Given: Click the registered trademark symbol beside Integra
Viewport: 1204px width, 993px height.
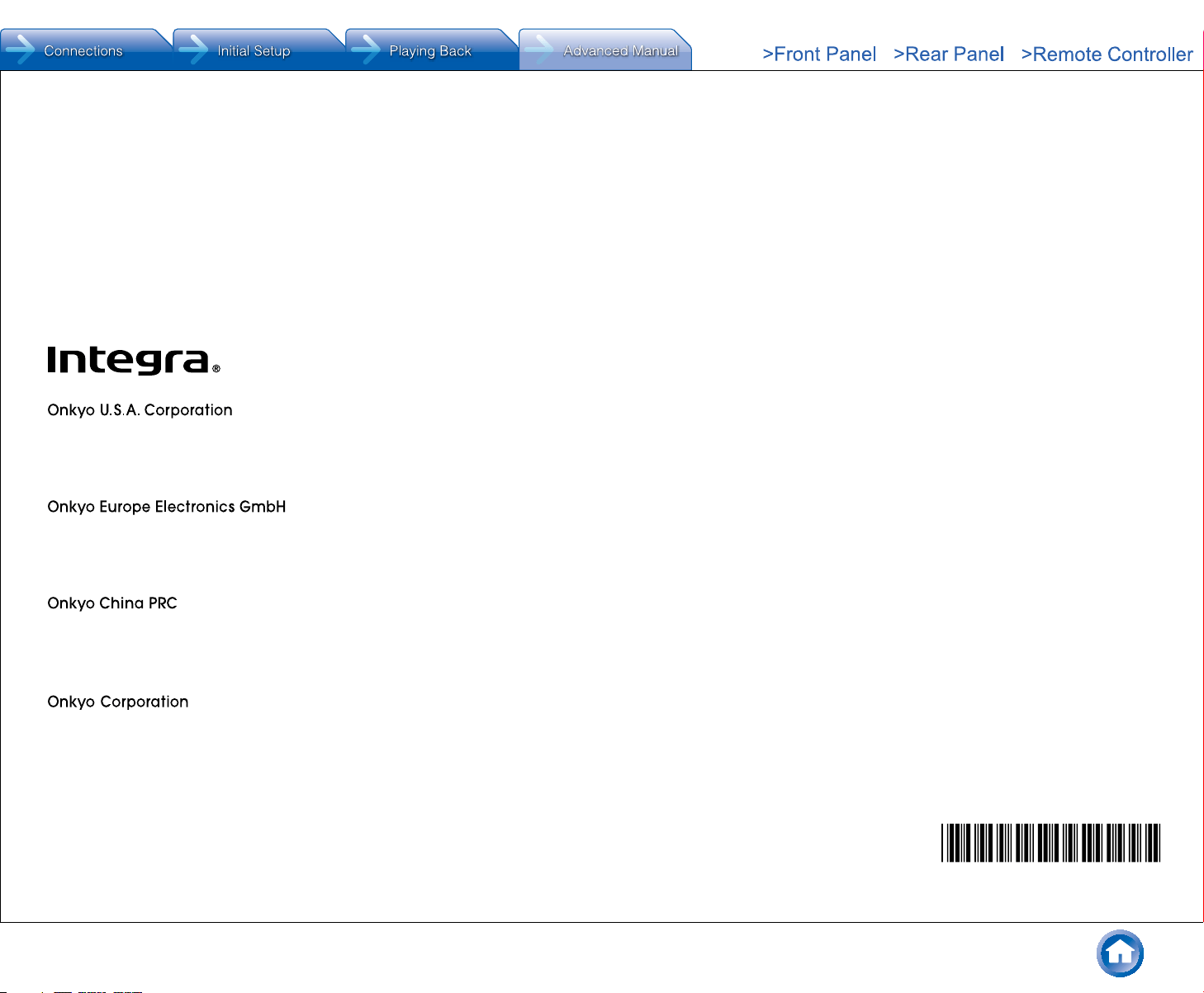Looking at the screenshot, I should 216,369.
